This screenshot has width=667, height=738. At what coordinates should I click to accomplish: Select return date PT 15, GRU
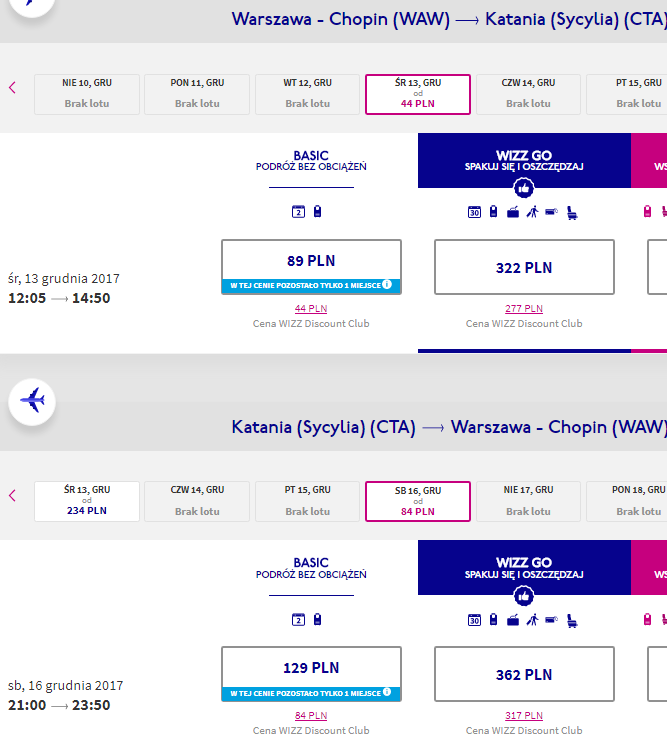[307, 501]
